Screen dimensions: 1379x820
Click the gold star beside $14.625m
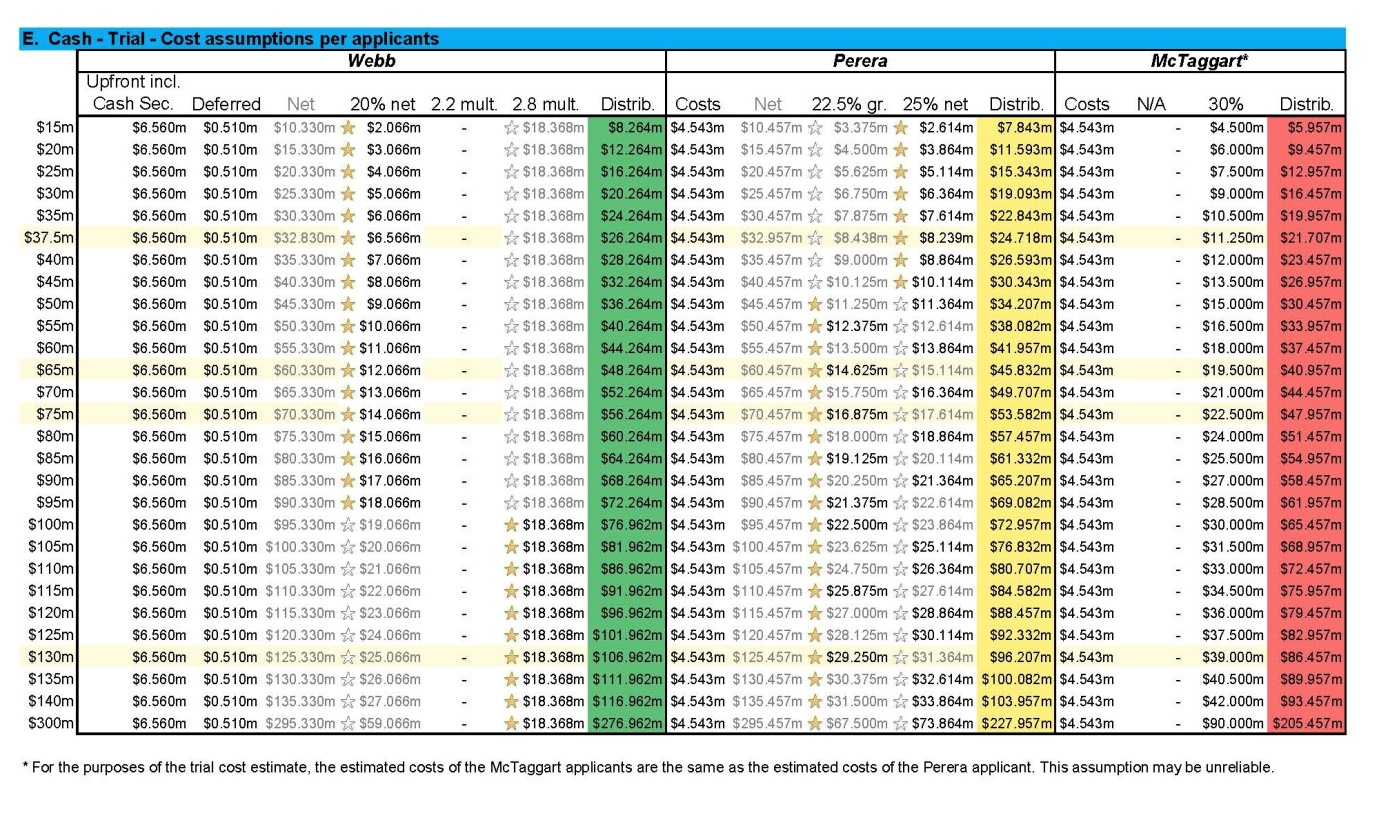tap(814, 370)
